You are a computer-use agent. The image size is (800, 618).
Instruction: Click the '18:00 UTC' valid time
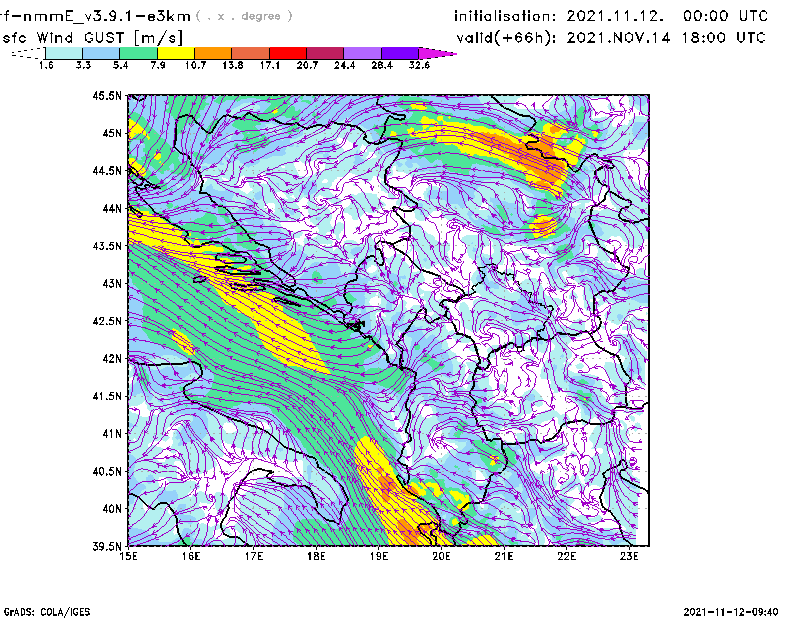coord(723,38)
